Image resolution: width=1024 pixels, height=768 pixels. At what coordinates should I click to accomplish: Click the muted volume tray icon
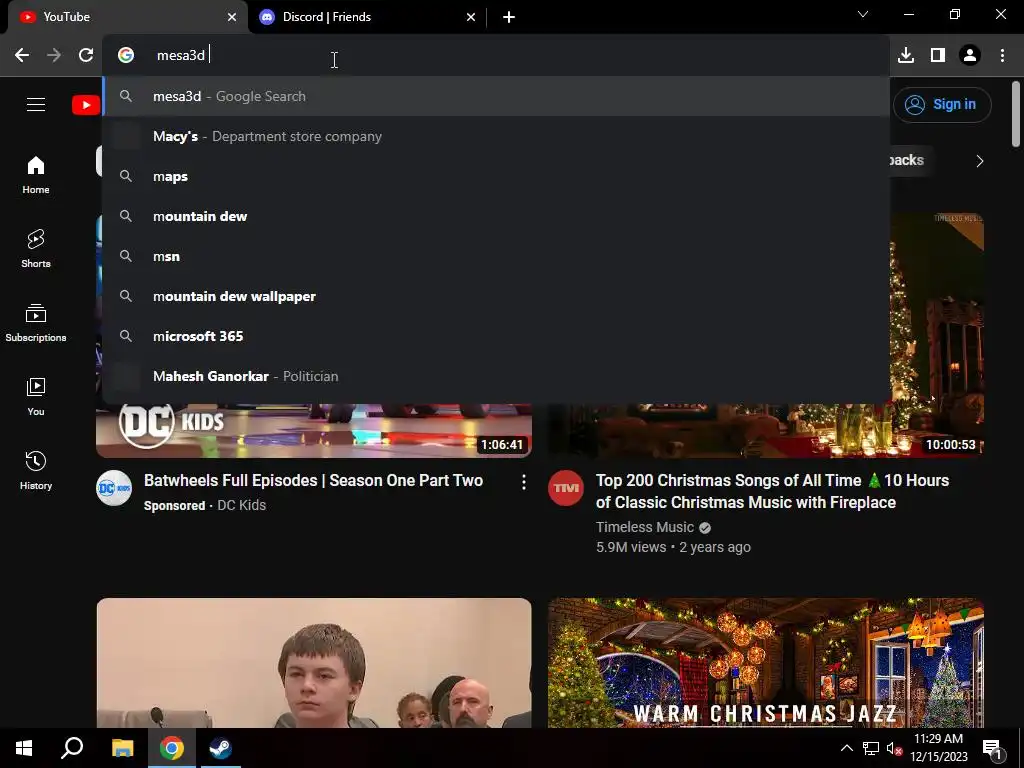point(894,748)
